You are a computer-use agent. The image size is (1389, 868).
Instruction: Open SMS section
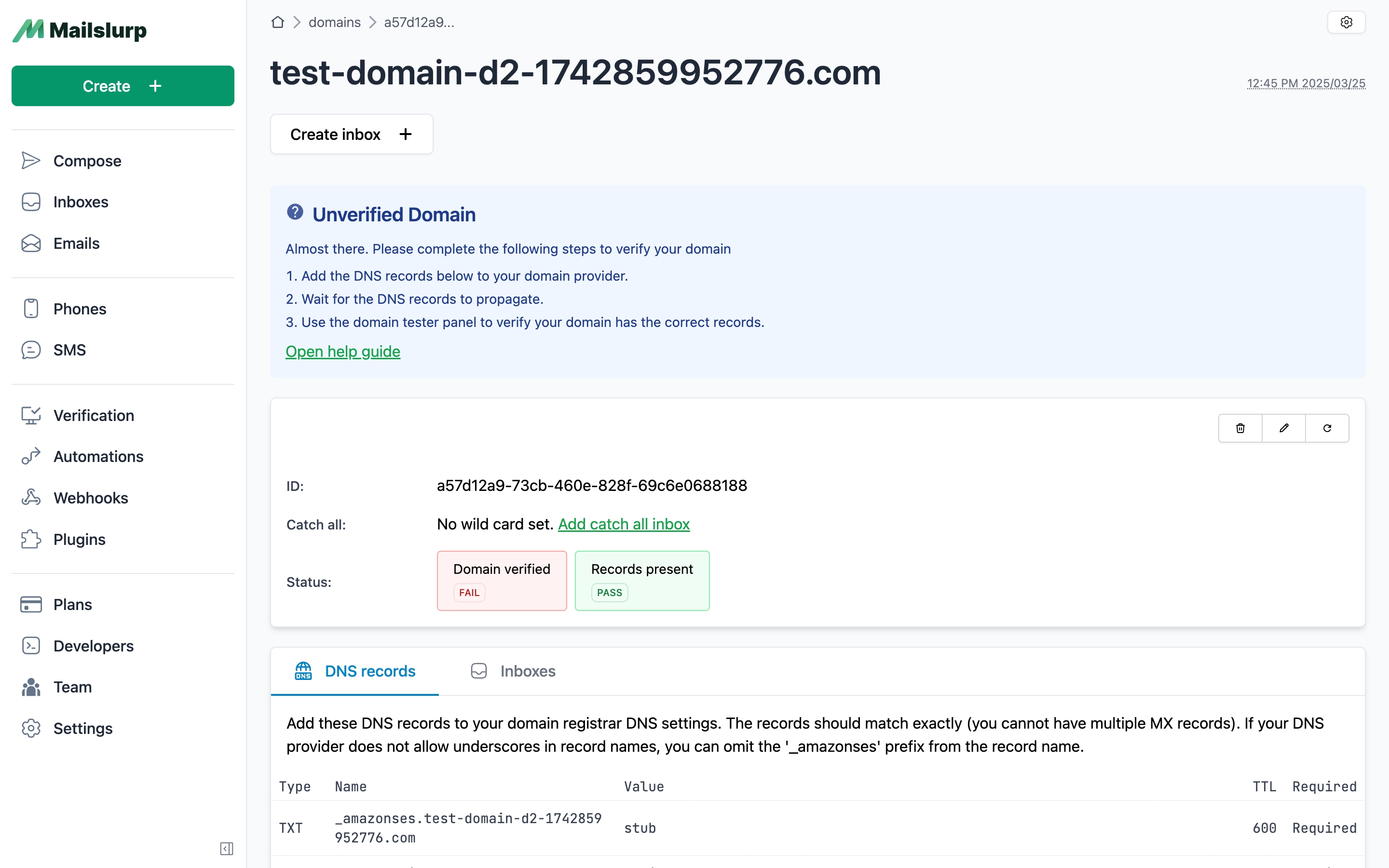(69, 350)
